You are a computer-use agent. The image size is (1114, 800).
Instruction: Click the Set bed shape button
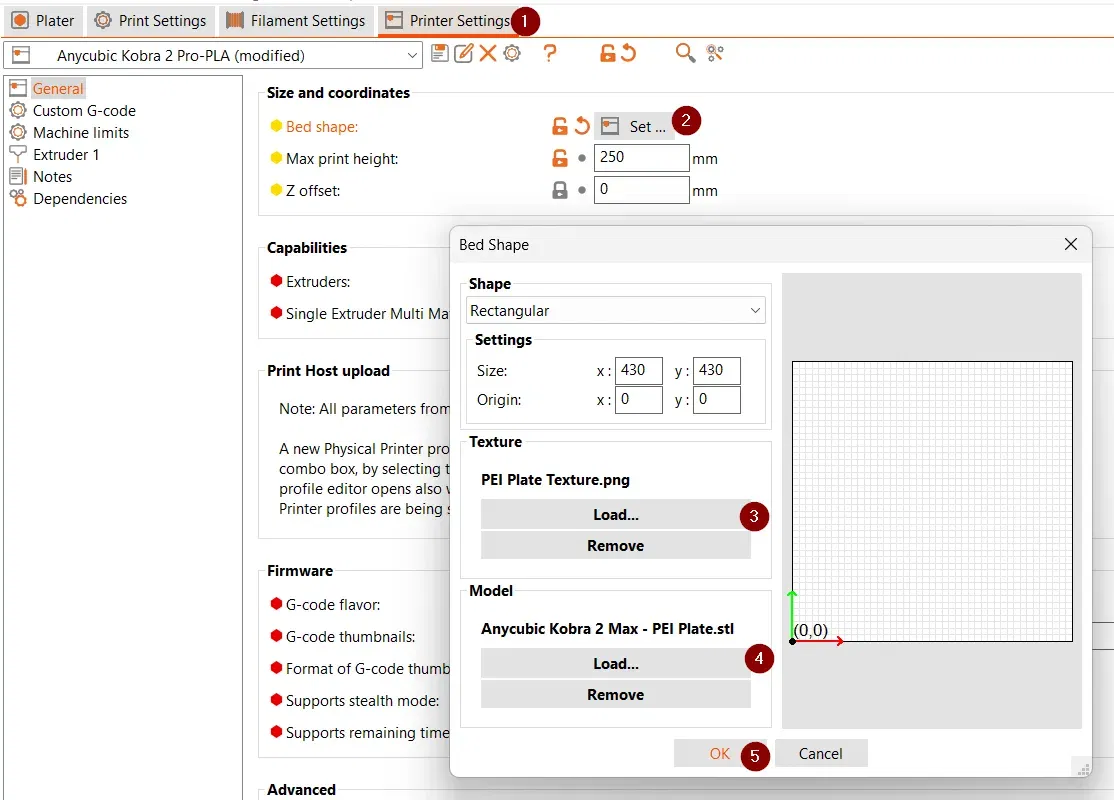(x=634, y=126)
